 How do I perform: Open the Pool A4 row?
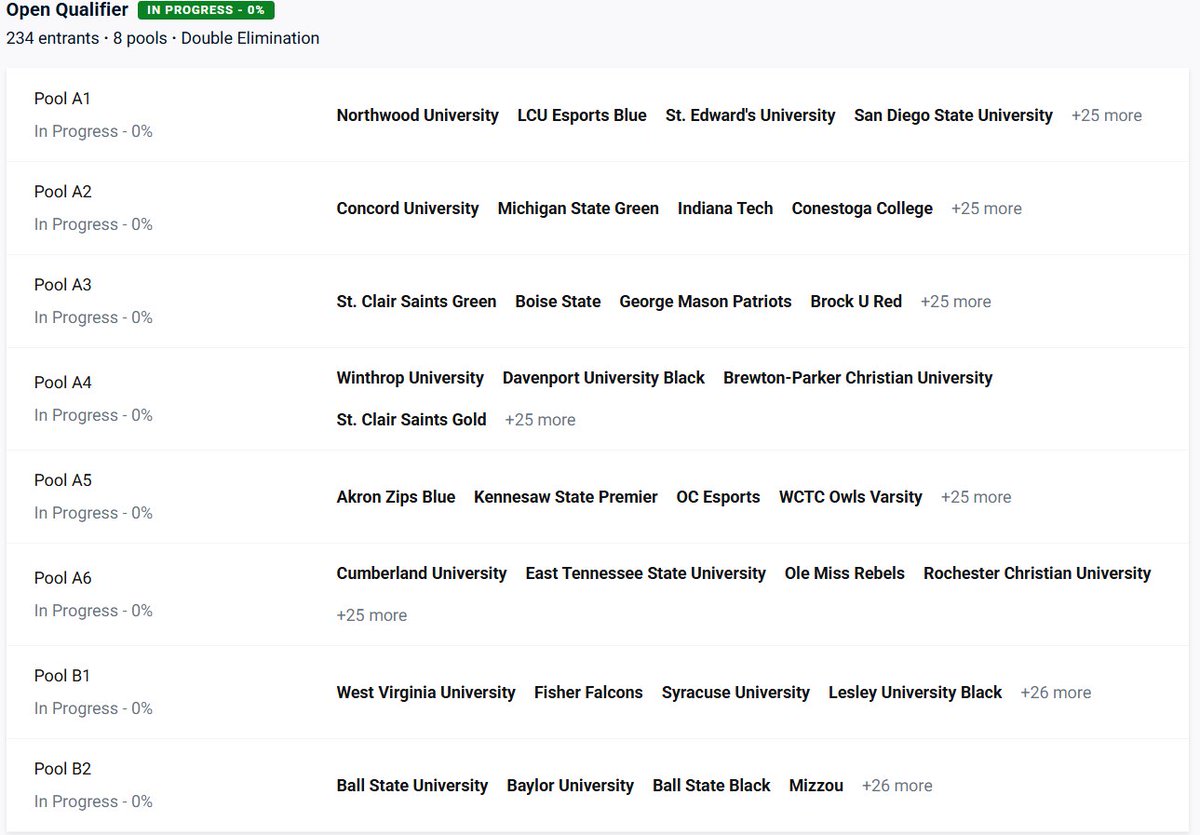click(597, 399)
